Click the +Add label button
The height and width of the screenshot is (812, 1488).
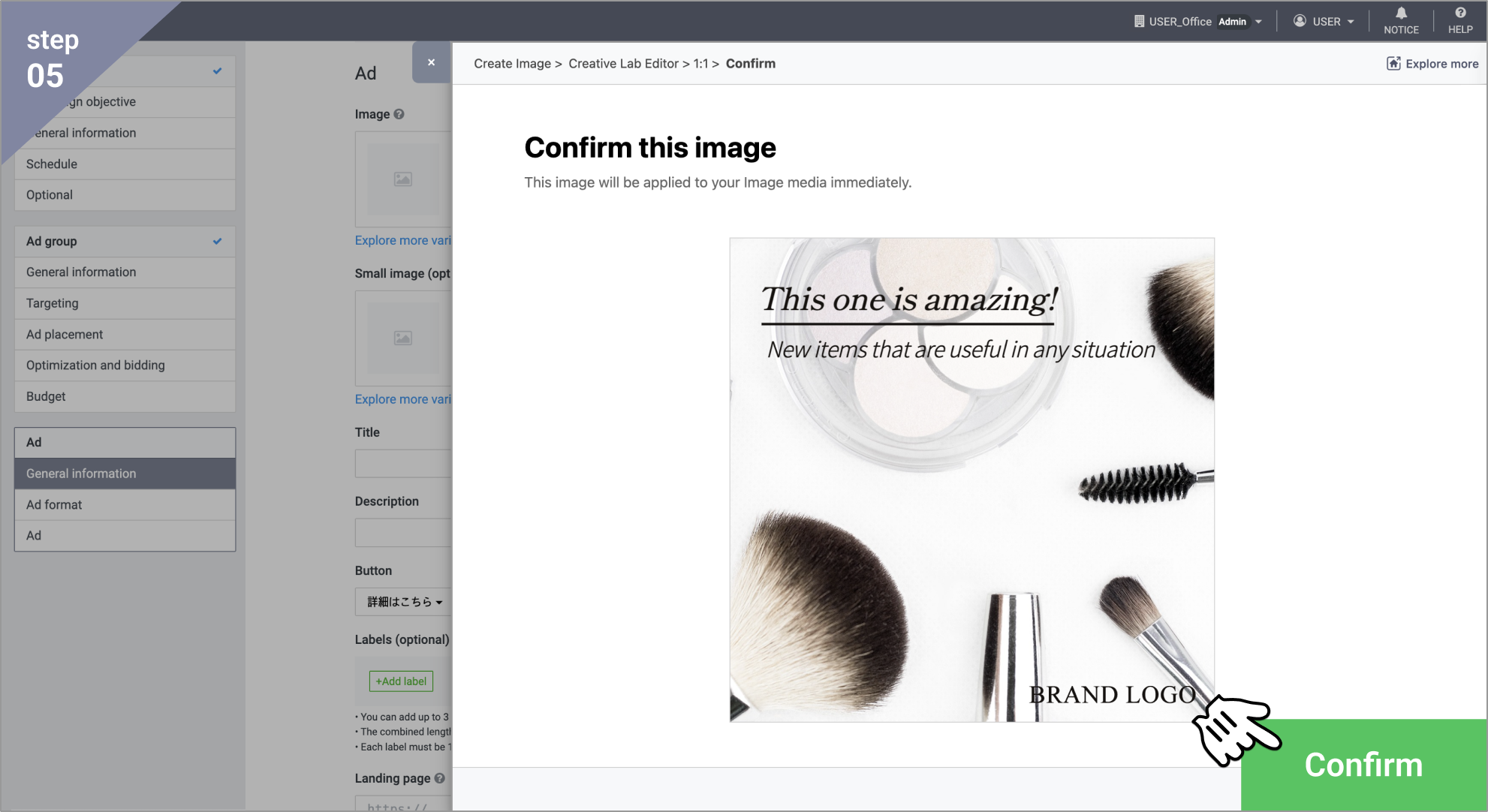click(401, 681)
